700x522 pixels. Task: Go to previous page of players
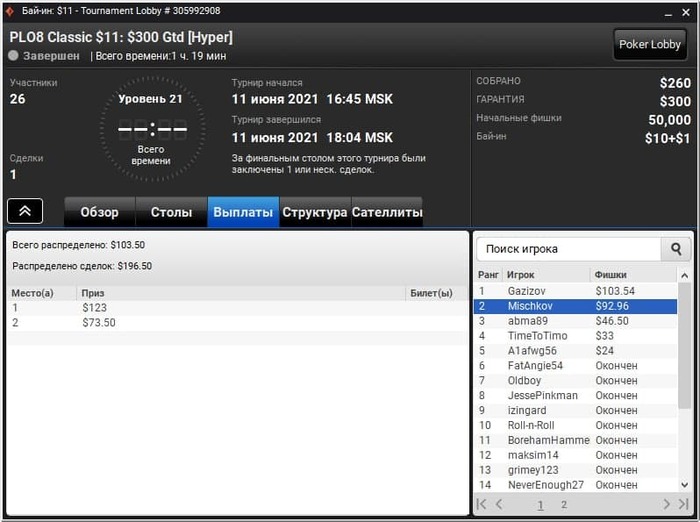point(499,505)
